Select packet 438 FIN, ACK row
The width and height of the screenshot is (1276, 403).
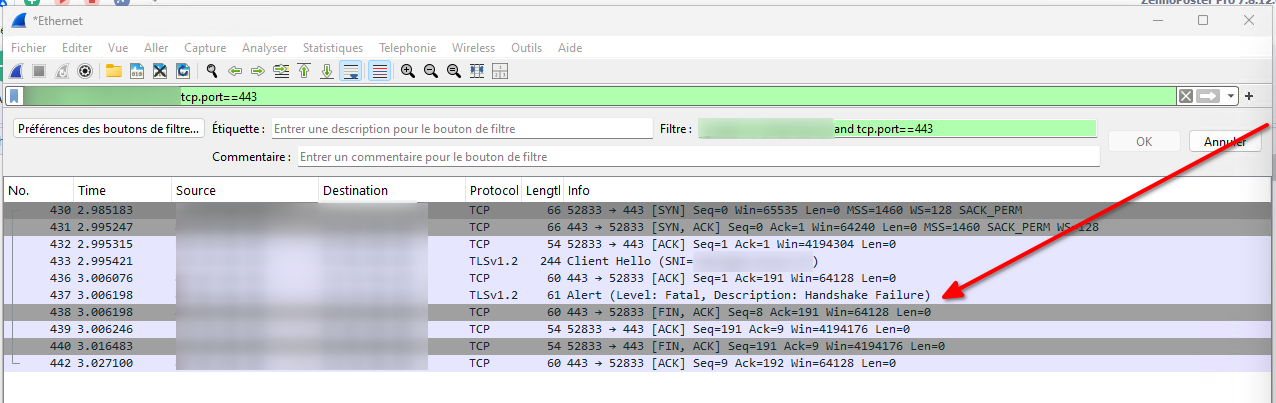635,312
